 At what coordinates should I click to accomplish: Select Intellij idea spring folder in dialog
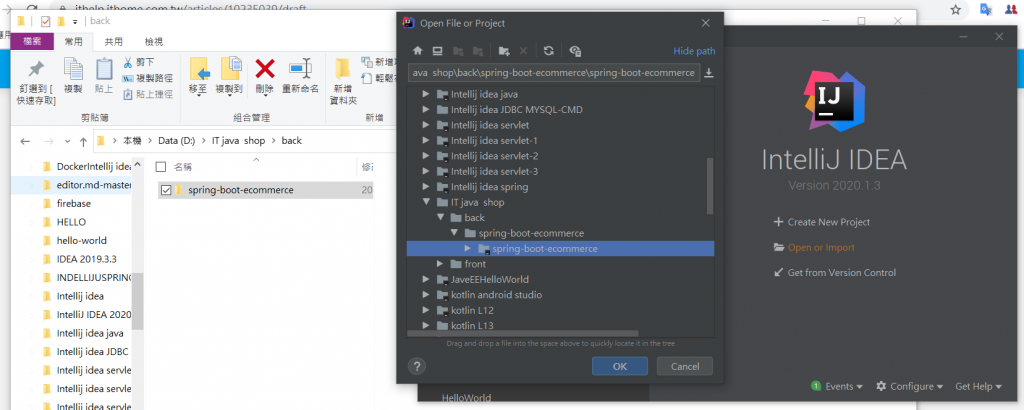click(x=489, y=187)
